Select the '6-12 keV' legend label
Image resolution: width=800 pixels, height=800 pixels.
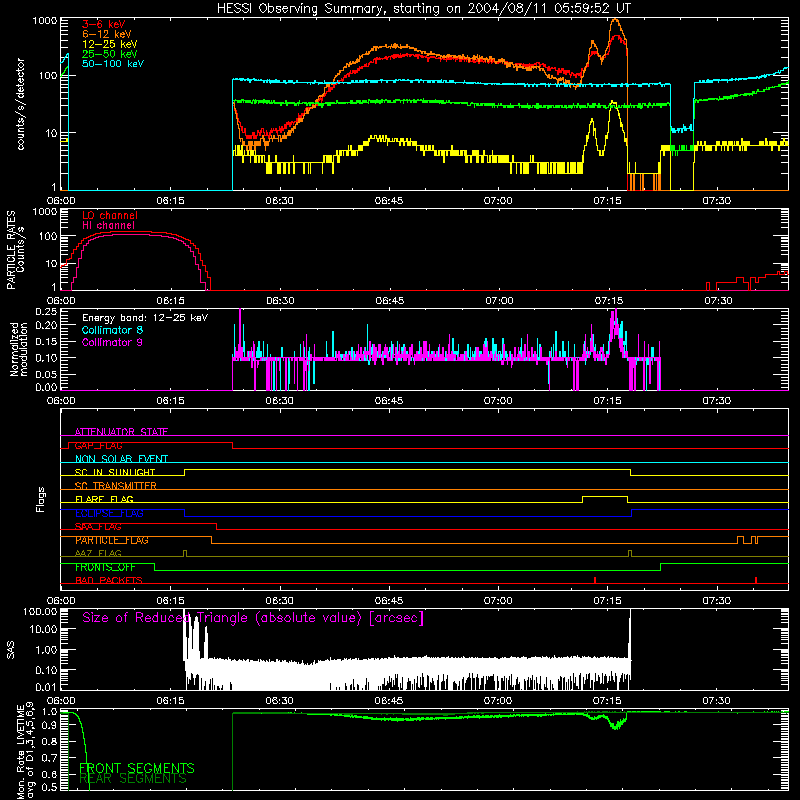(x=107, y=34)
